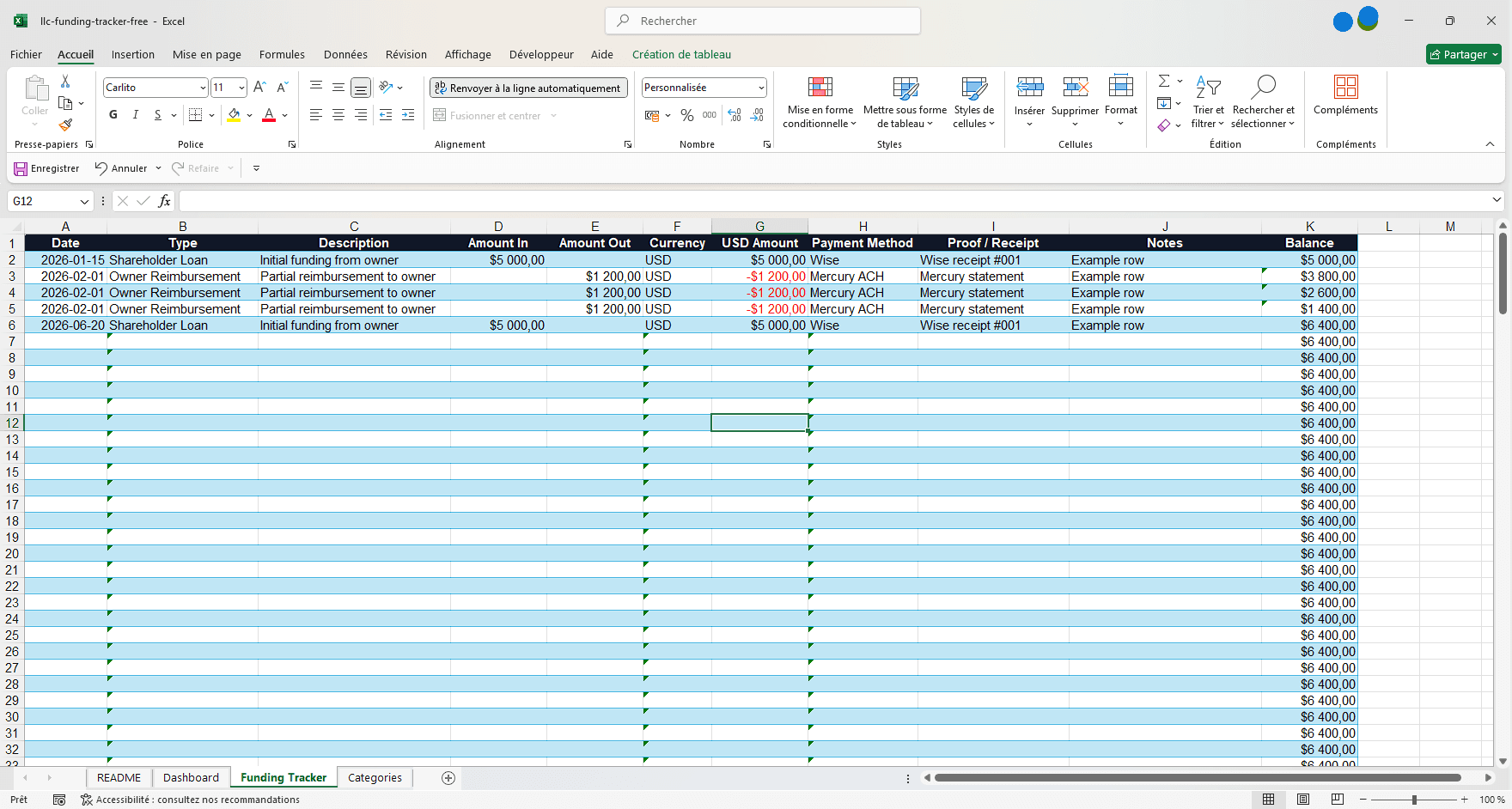Viewport: 1512px width, 809px height.
Task: Open the font name Carlito dropdown
Action: (x=203, y=88)
